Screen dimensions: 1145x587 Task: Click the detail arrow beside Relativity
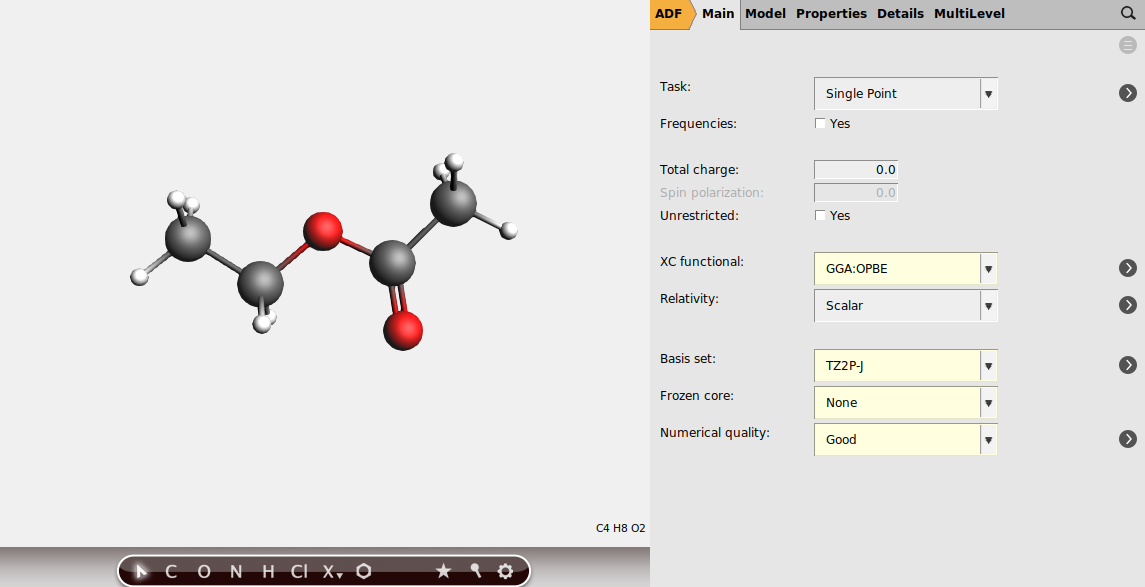1128,305
